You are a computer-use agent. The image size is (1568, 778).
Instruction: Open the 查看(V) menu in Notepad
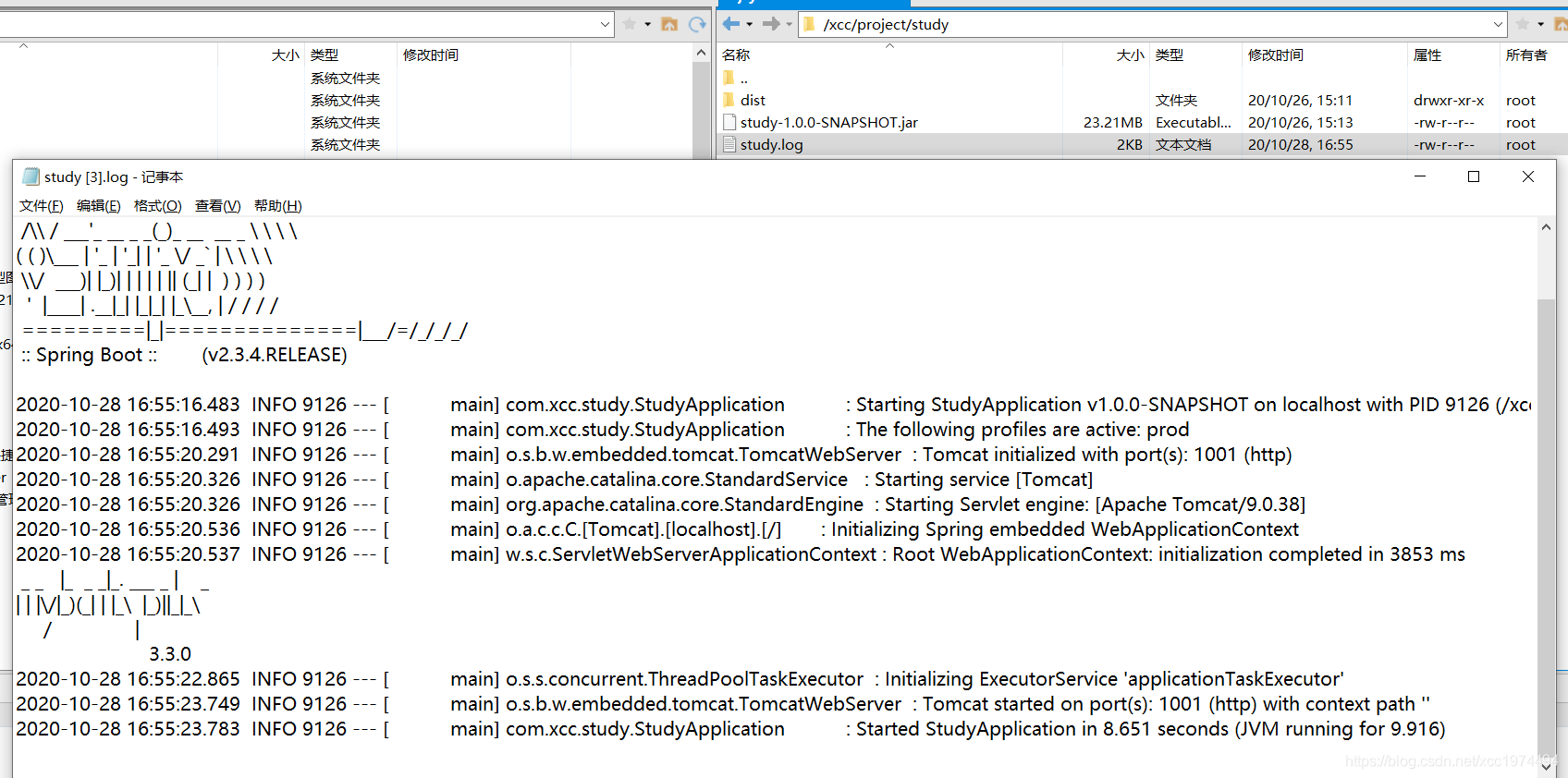(x=218, y=205)
